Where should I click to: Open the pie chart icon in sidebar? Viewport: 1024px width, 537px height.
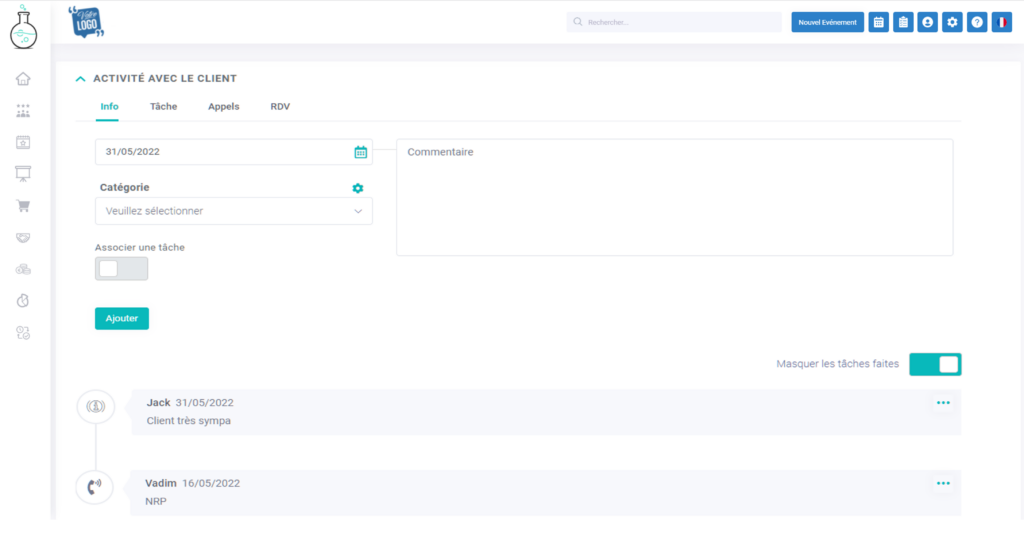(x=23, y=301)
